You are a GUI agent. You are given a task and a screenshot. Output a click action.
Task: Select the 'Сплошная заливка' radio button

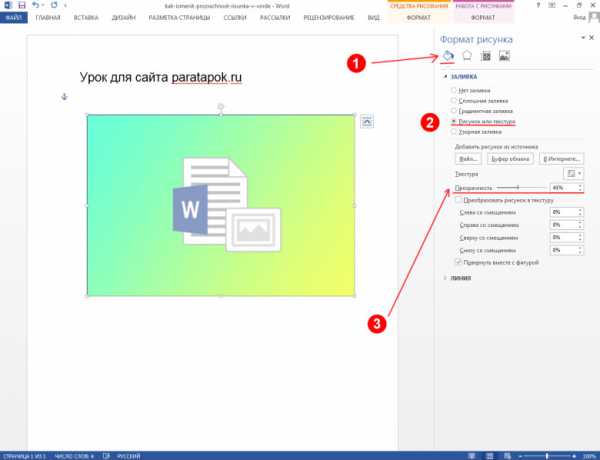[453, 101]
